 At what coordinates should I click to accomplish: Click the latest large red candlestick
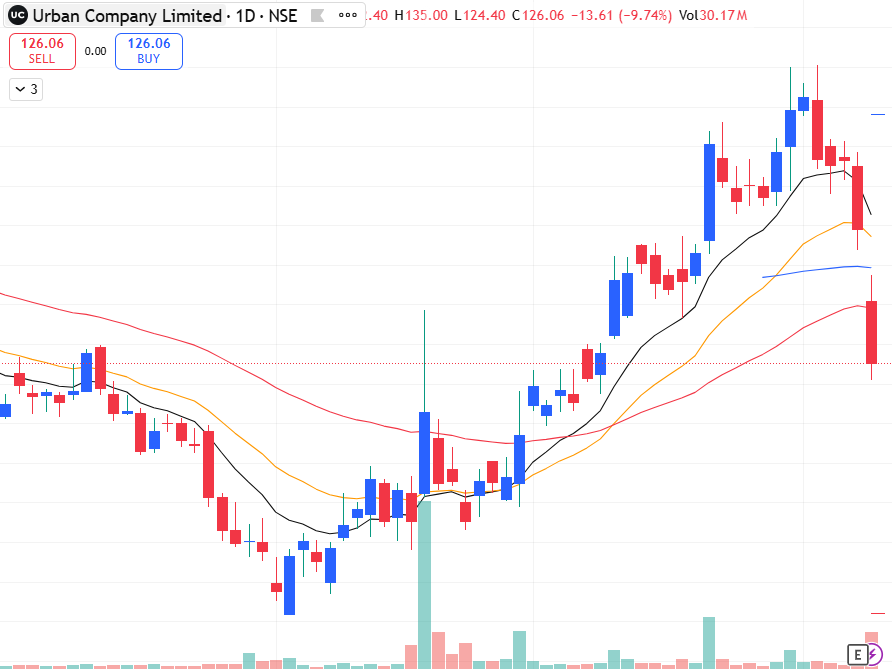[x=872, y=332]
